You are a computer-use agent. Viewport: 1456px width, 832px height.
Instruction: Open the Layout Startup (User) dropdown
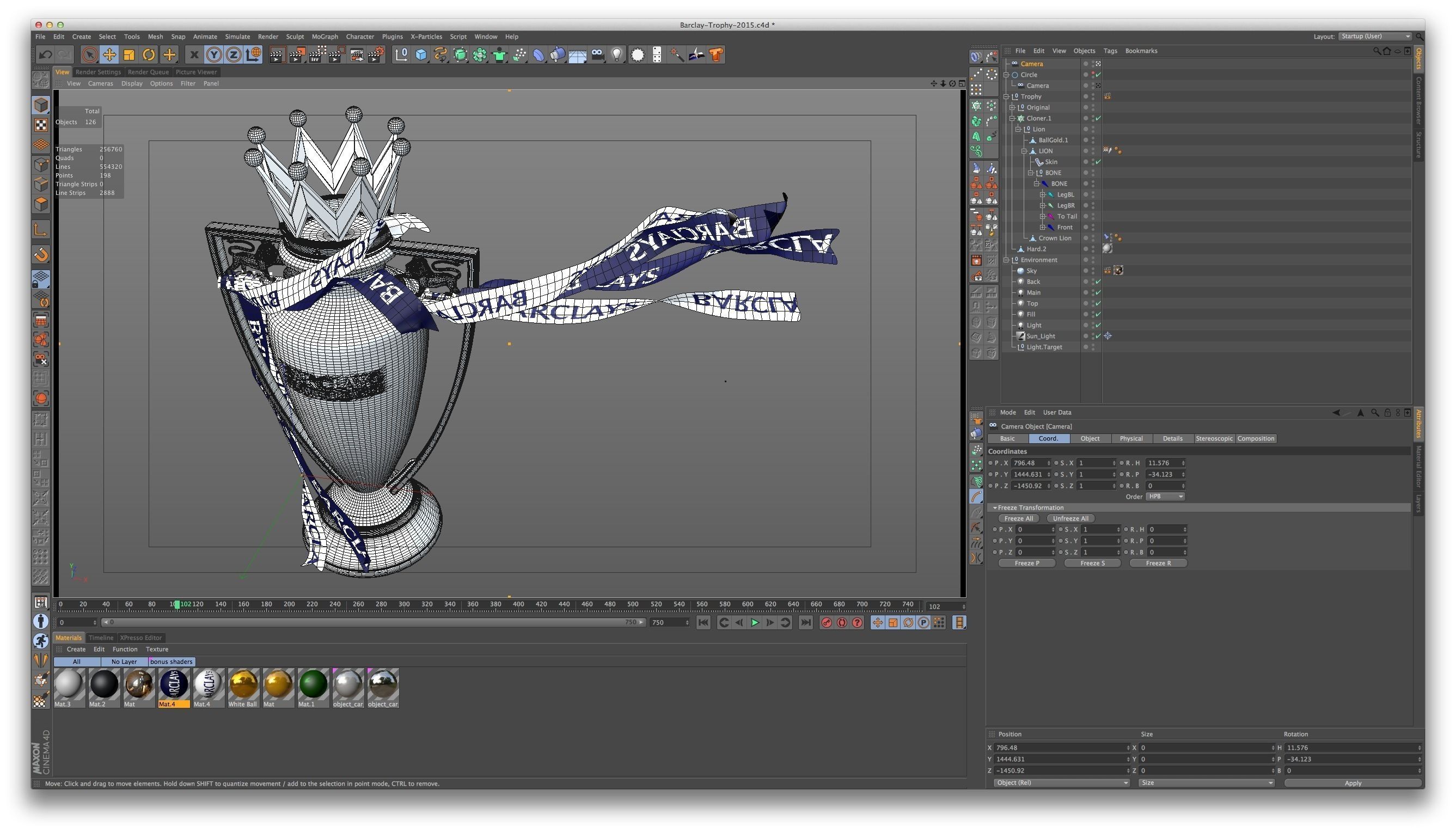tap(1375, 36)
